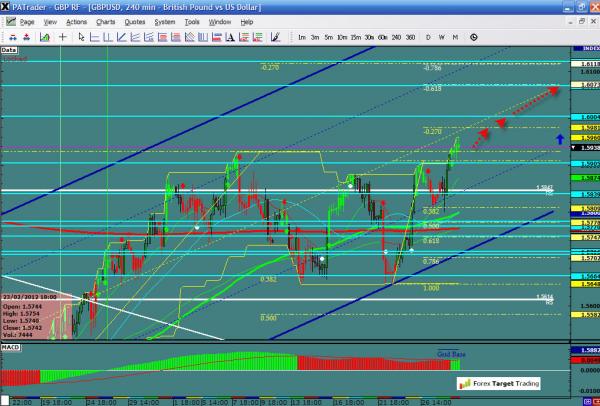The height and width of the screenshot is (406, 600).
Task: Open the Charts menu
Action: [x=103, y=20]
